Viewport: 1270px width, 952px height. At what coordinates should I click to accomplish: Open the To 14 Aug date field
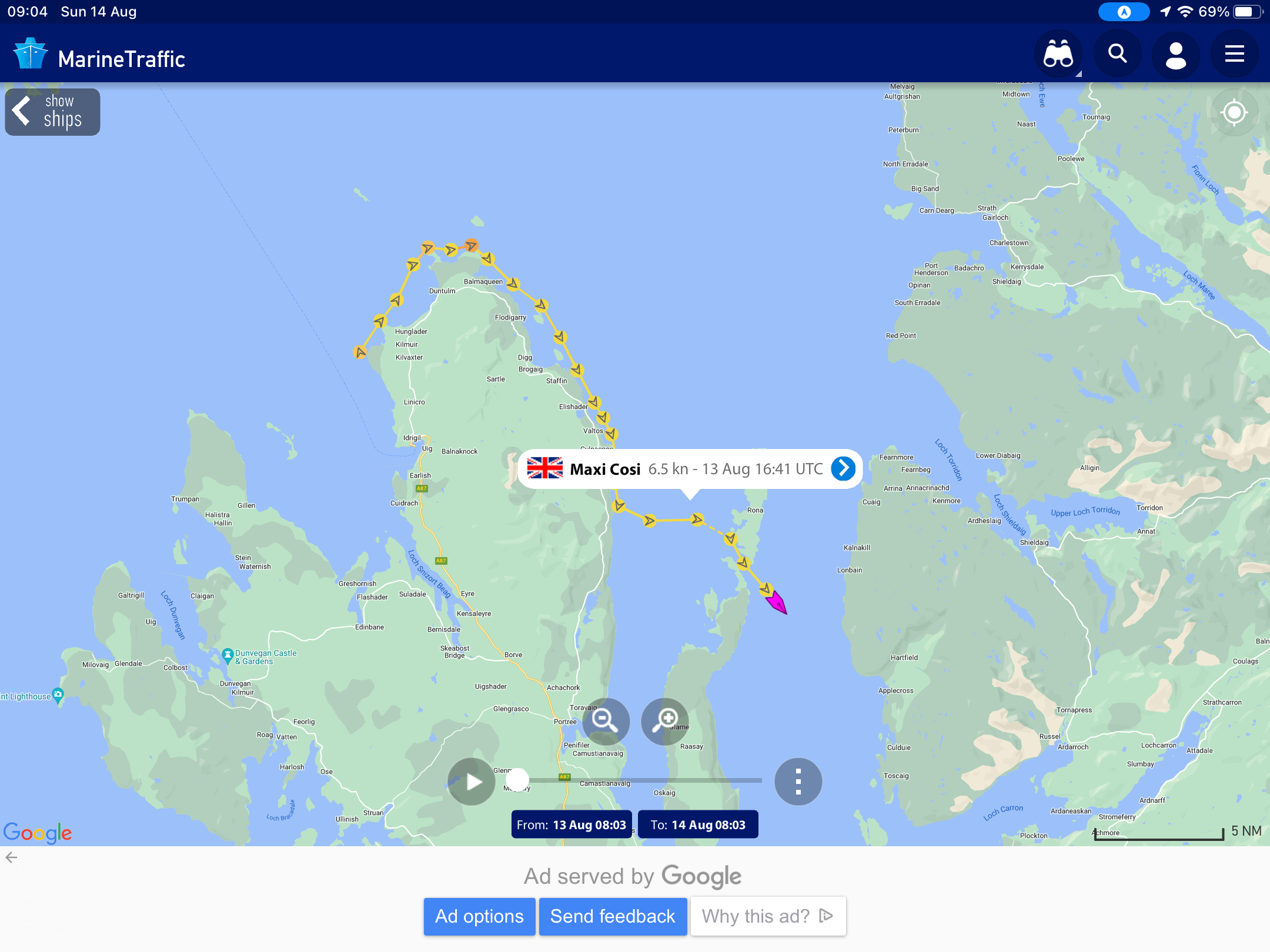698,824
